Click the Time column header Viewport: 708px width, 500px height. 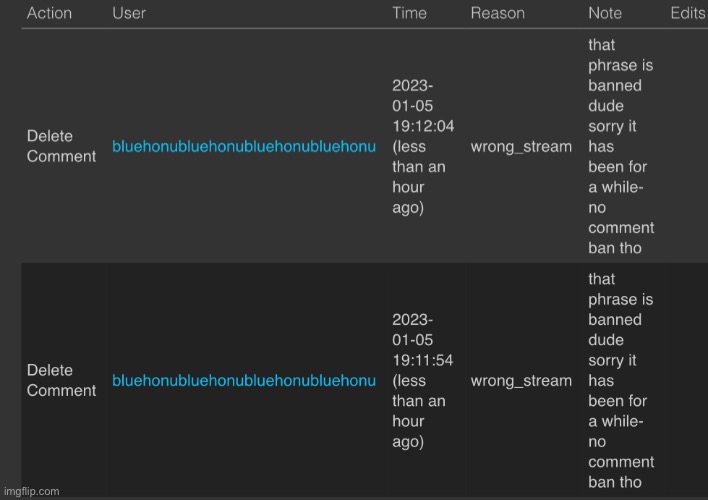coord(409,13)
